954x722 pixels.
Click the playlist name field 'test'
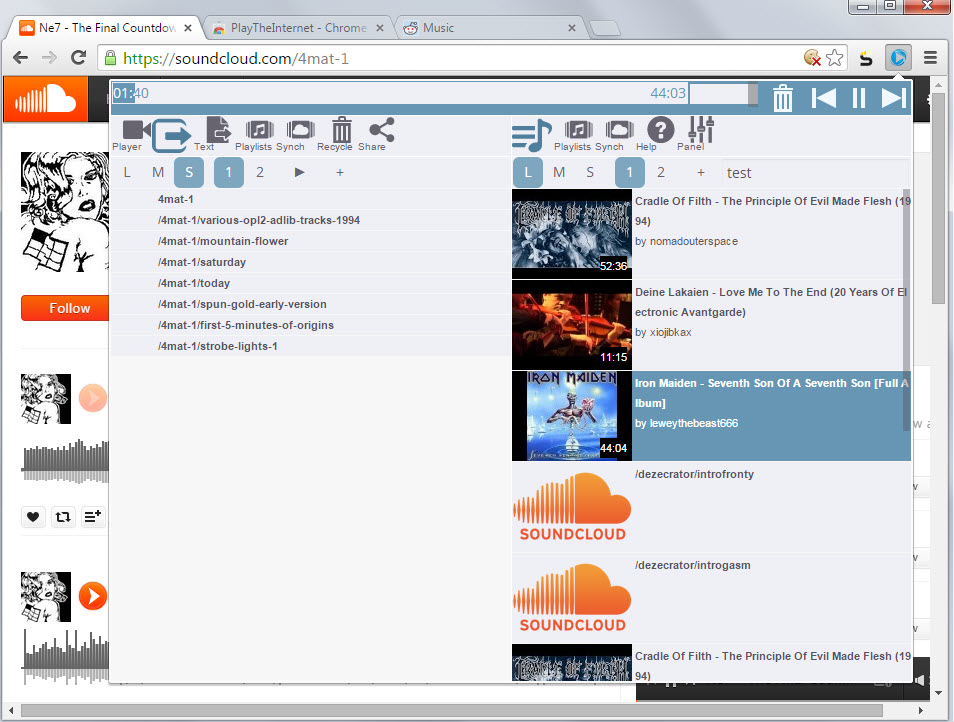tap(815, 173)
